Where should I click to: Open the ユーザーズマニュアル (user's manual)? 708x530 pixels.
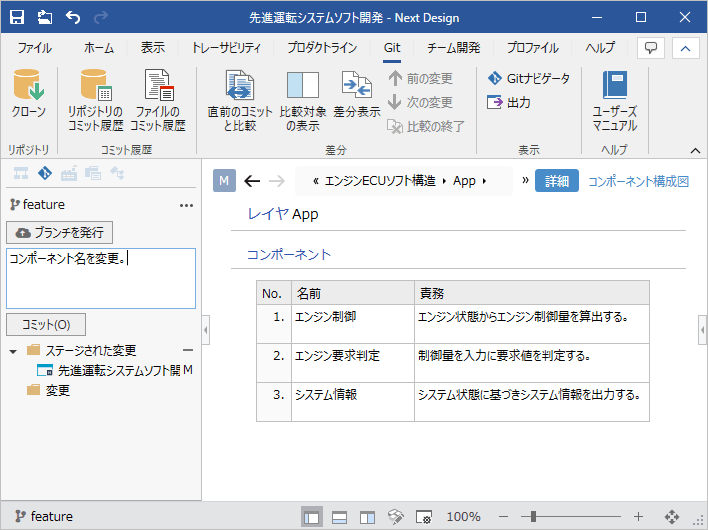tap(614, 101)
